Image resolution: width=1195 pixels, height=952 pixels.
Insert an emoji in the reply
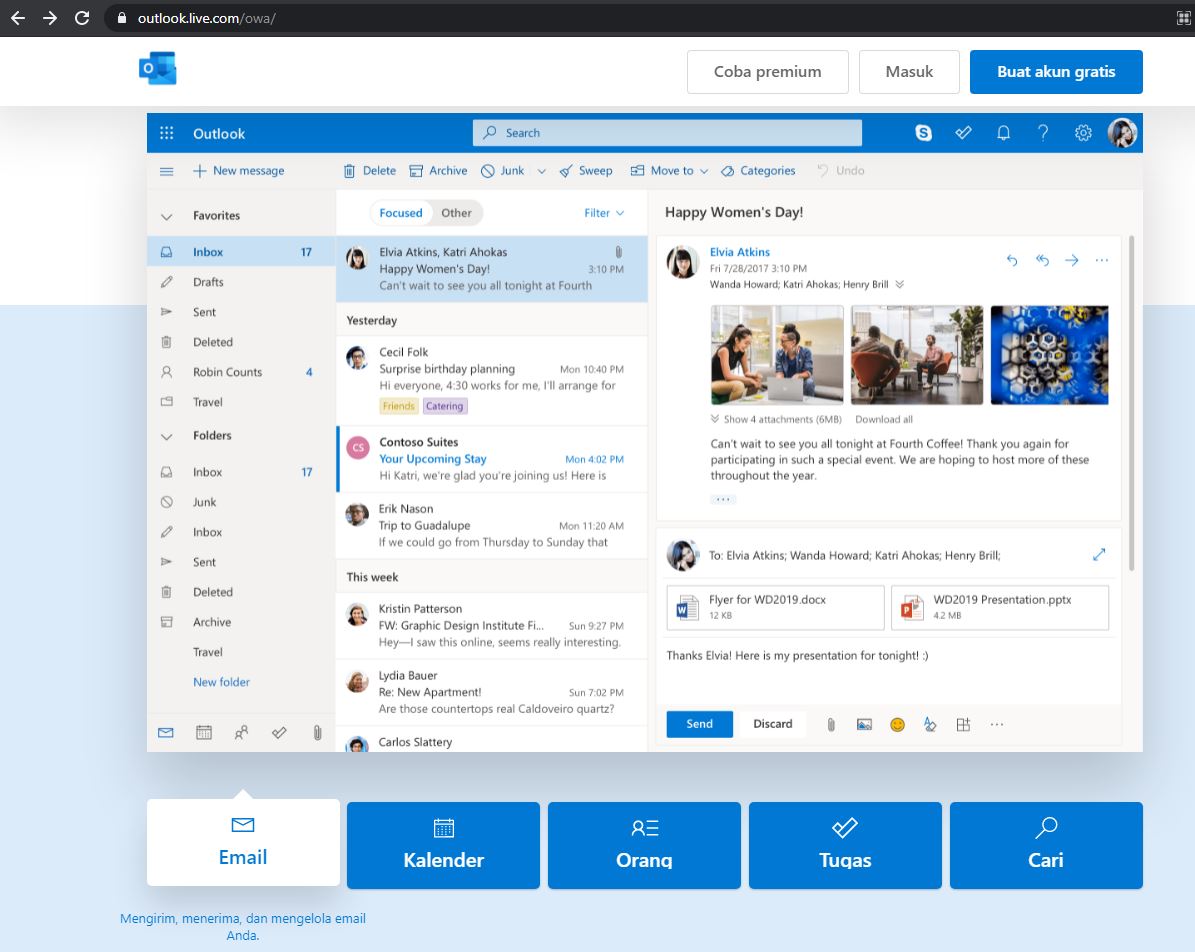coord(897,724)
